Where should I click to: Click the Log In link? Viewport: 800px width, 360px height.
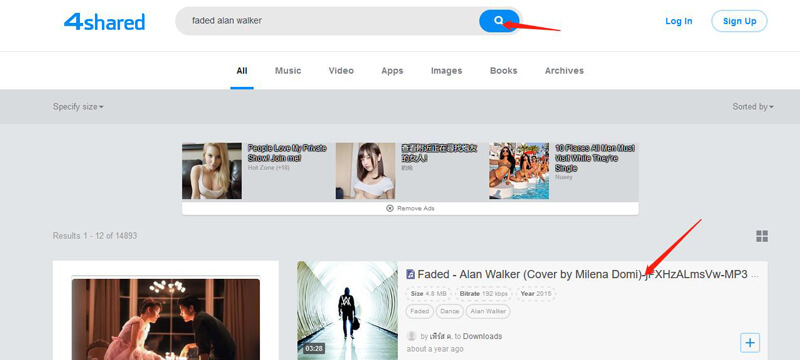(x=679, y=21)
